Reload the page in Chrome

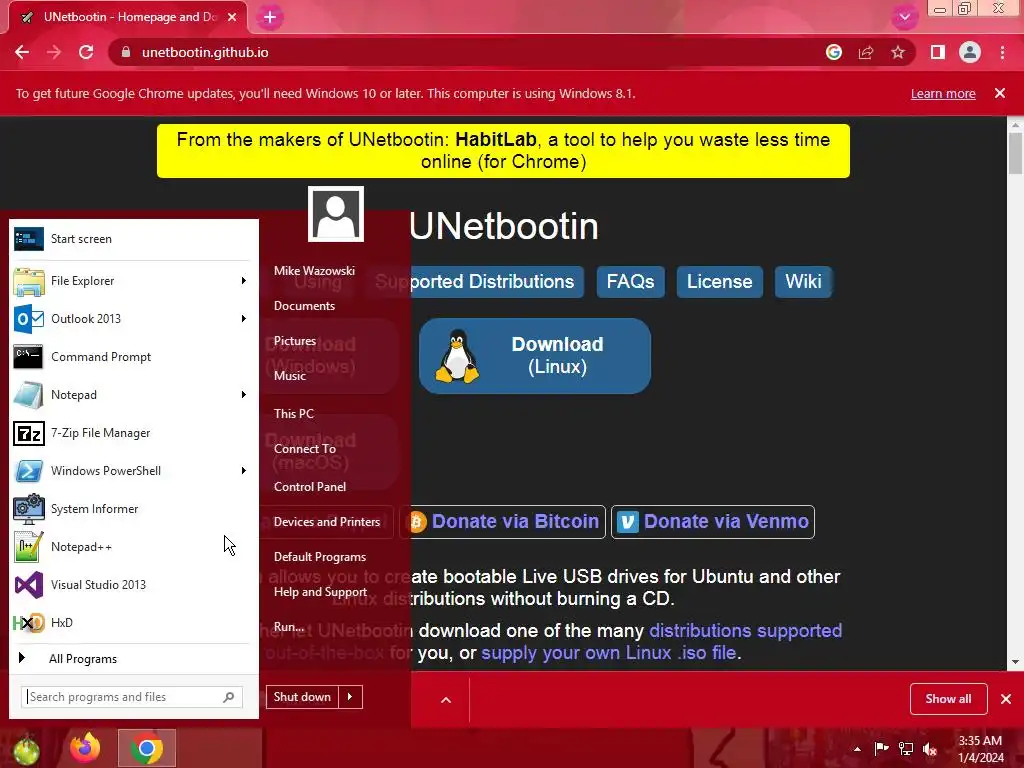pyautogui.click(x=86, y=52)
